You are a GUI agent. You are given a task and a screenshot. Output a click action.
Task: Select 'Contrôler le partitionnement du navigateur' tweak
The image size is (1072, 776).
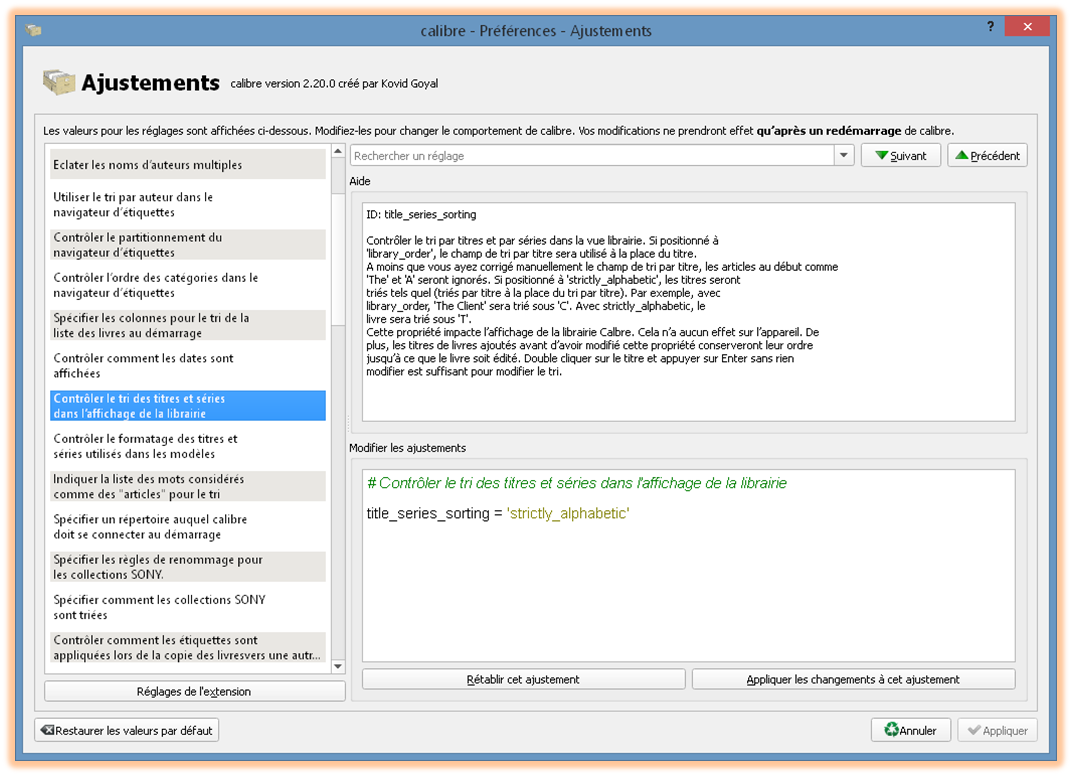[188, 245]
